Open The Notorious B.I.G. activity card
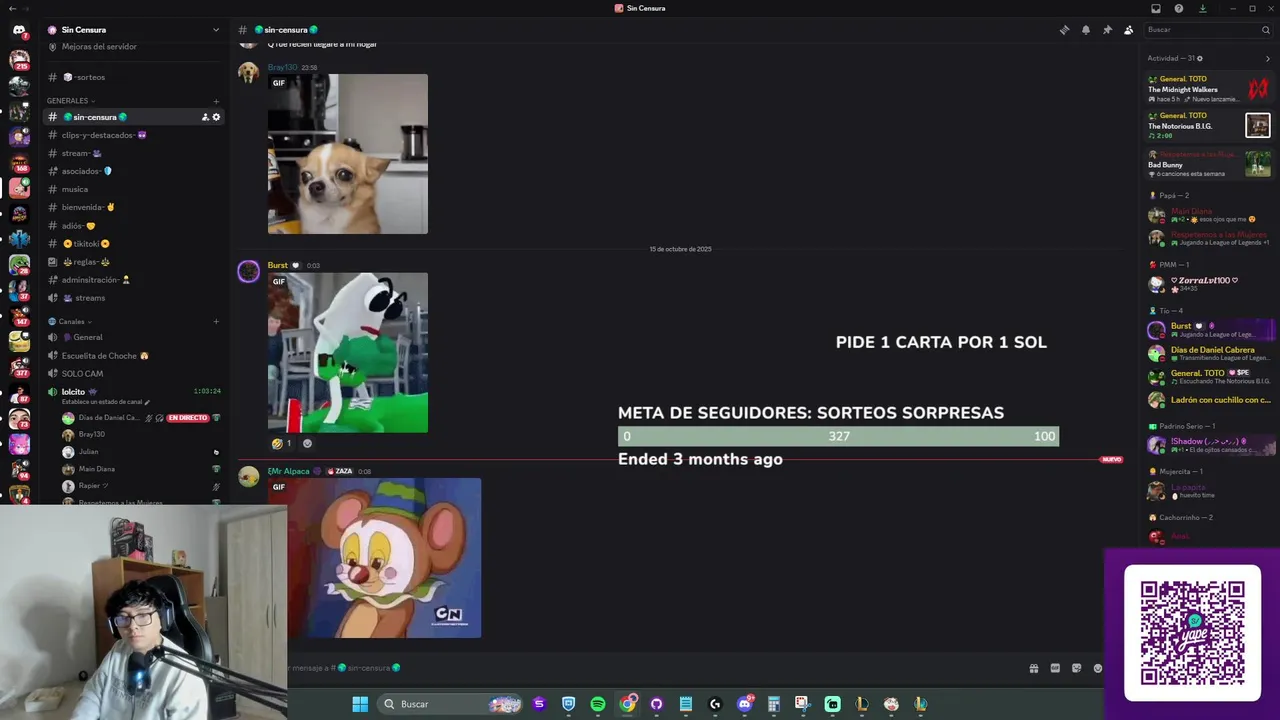The image size is (1280, 720). click(x=1208, y=126)
